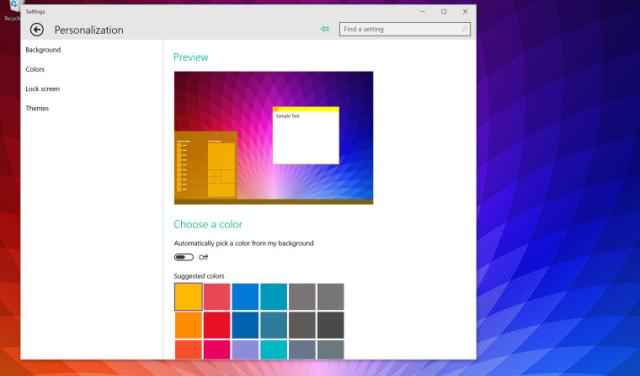Select the teal swatch in the top row
Image resolution: width=640 pixels, height=376 pixels.
click(274, 297)
